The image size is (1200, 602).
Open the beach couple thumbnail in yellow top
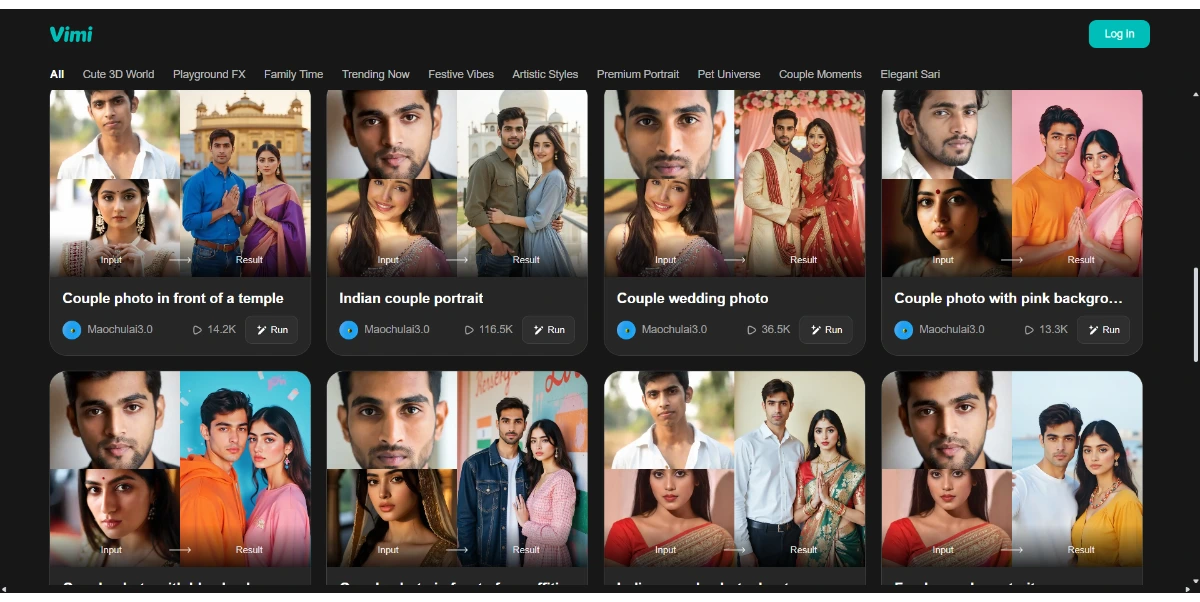(x=1012, y=468)
